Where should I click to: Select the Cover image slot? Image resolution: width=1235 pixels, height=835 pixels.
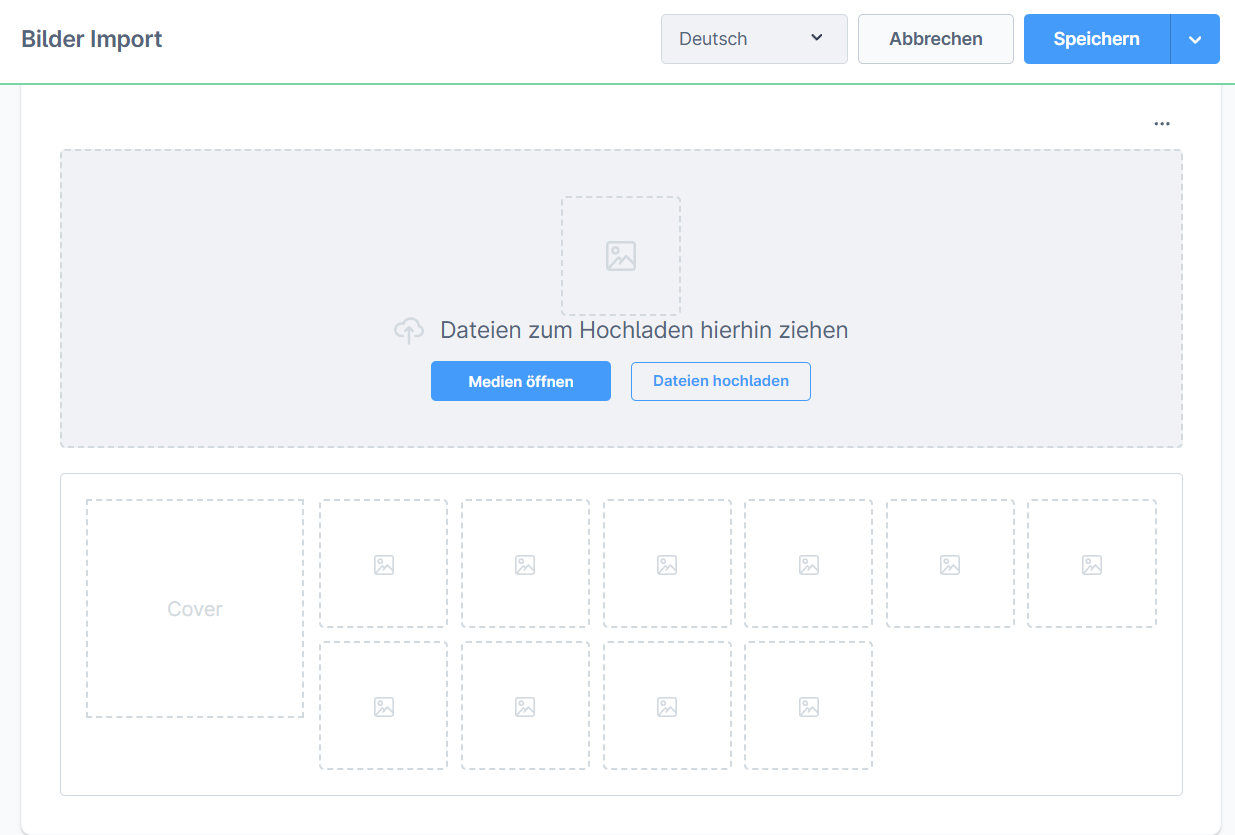pos(194,608)
